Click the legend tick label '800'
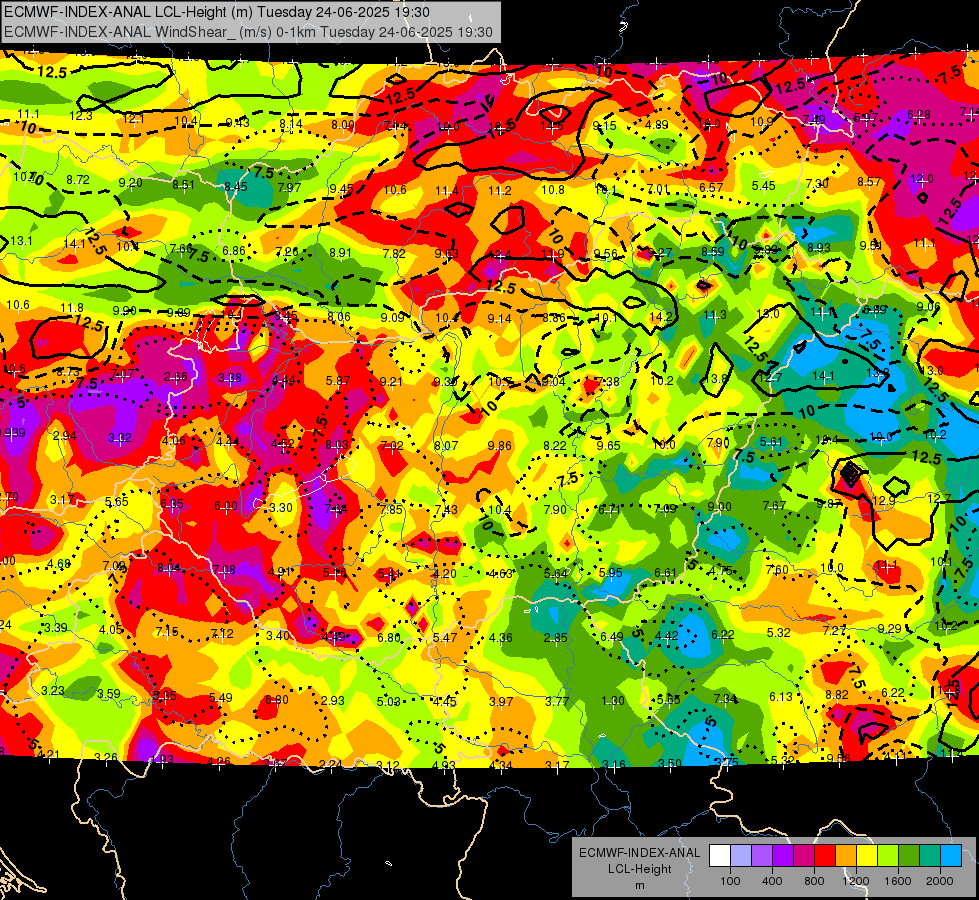979x900 pixels. 814,881
